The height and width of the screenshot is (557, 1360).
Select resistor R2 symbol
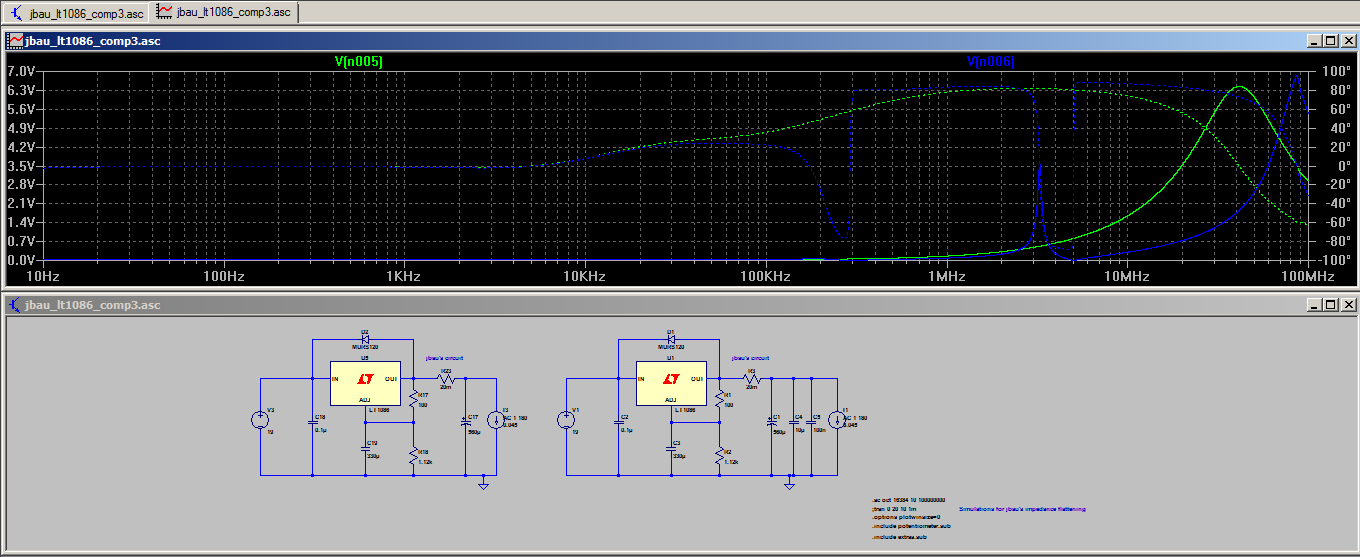click(720, 456)
